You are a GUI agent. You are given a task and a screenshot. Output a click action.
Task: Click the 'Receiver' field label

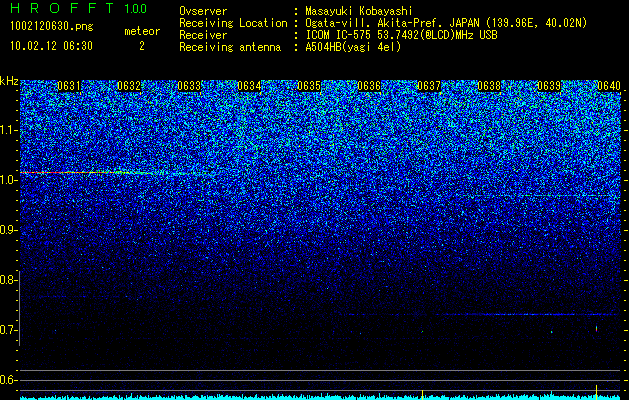(x=203, y=35)
